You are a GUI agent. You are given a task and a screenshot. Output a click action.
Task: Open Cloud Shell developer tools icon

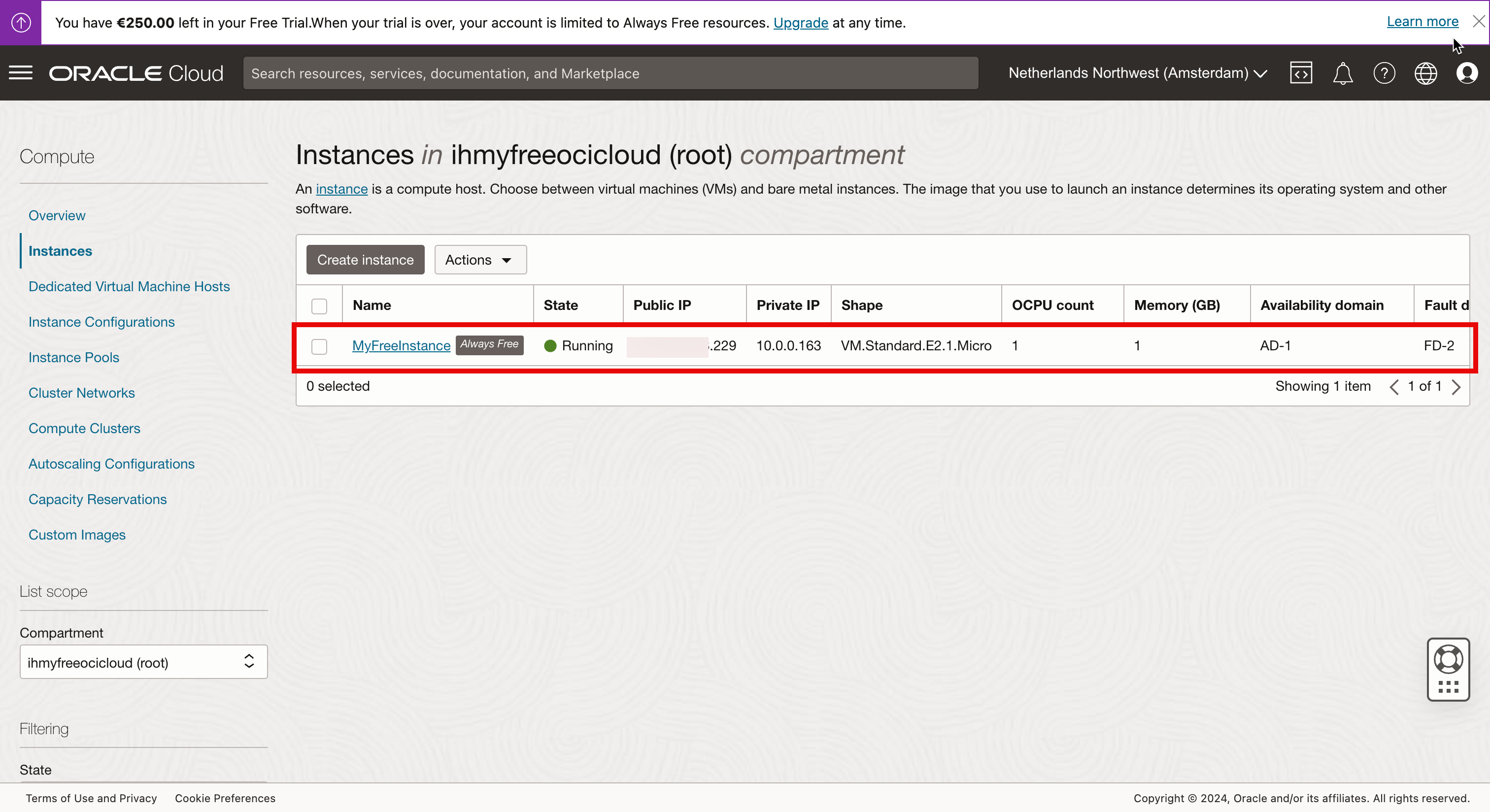[1301, 73]
